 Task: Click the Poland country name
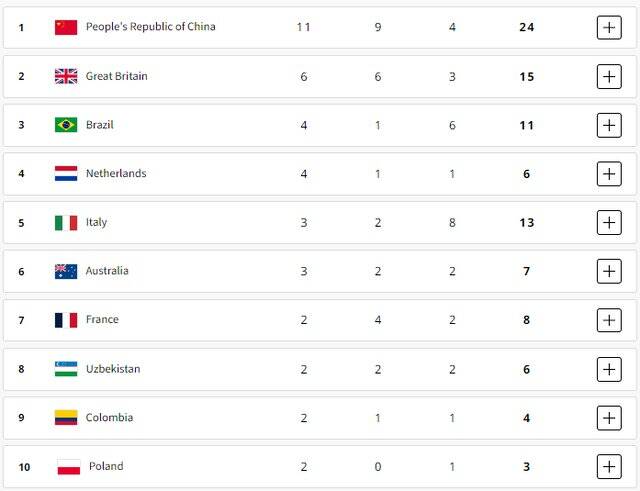(x=106, y=466)
